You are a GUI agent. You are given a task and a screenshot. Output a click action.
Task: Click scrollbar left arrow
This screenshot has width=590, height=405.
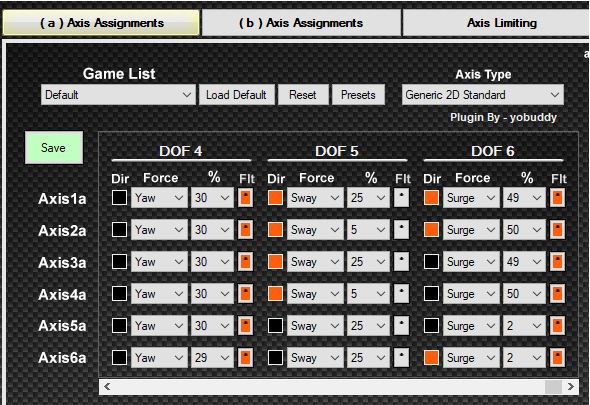(x=107, y=387)
